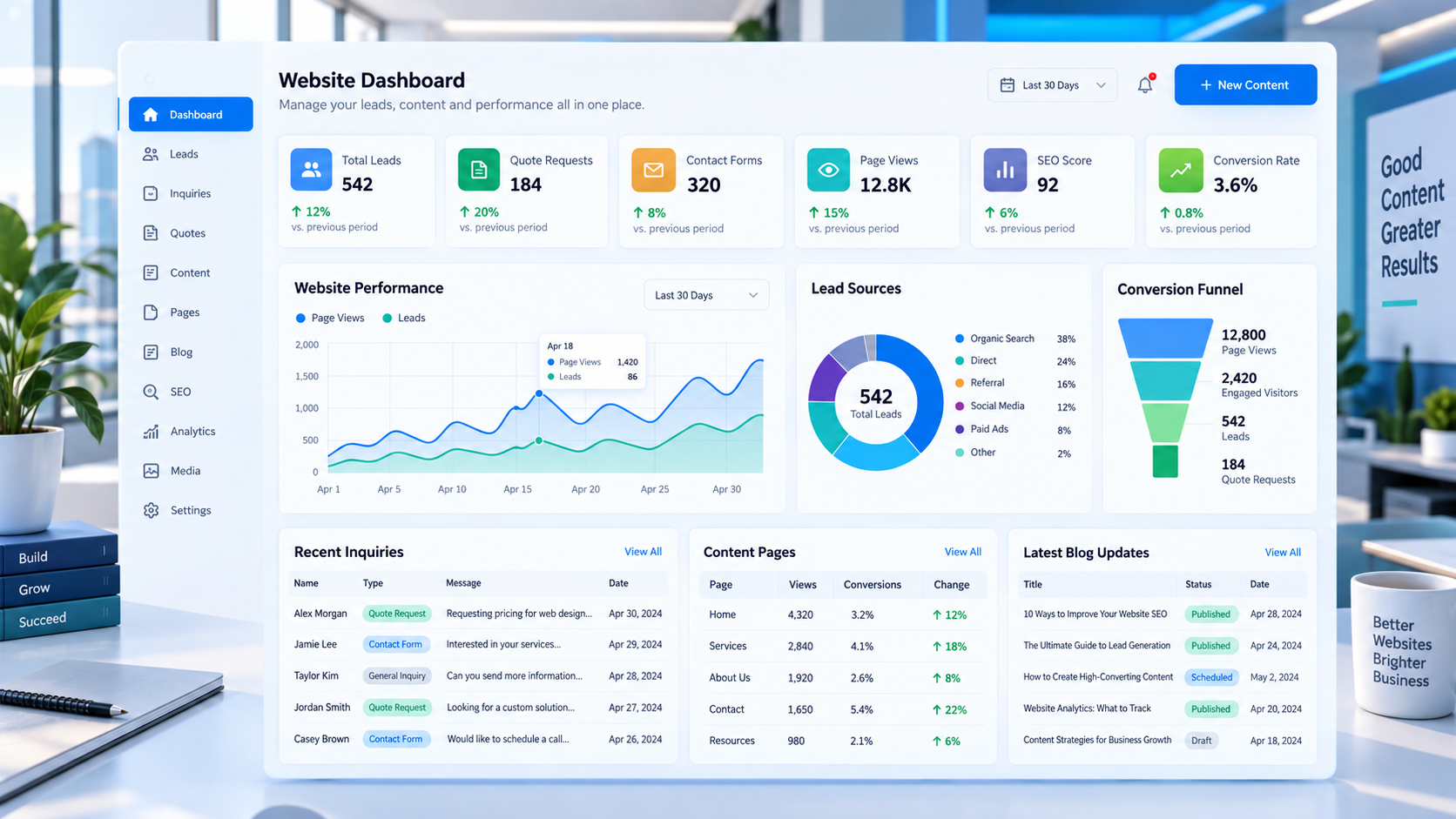Click the Draft status badge

point(1202,741)
